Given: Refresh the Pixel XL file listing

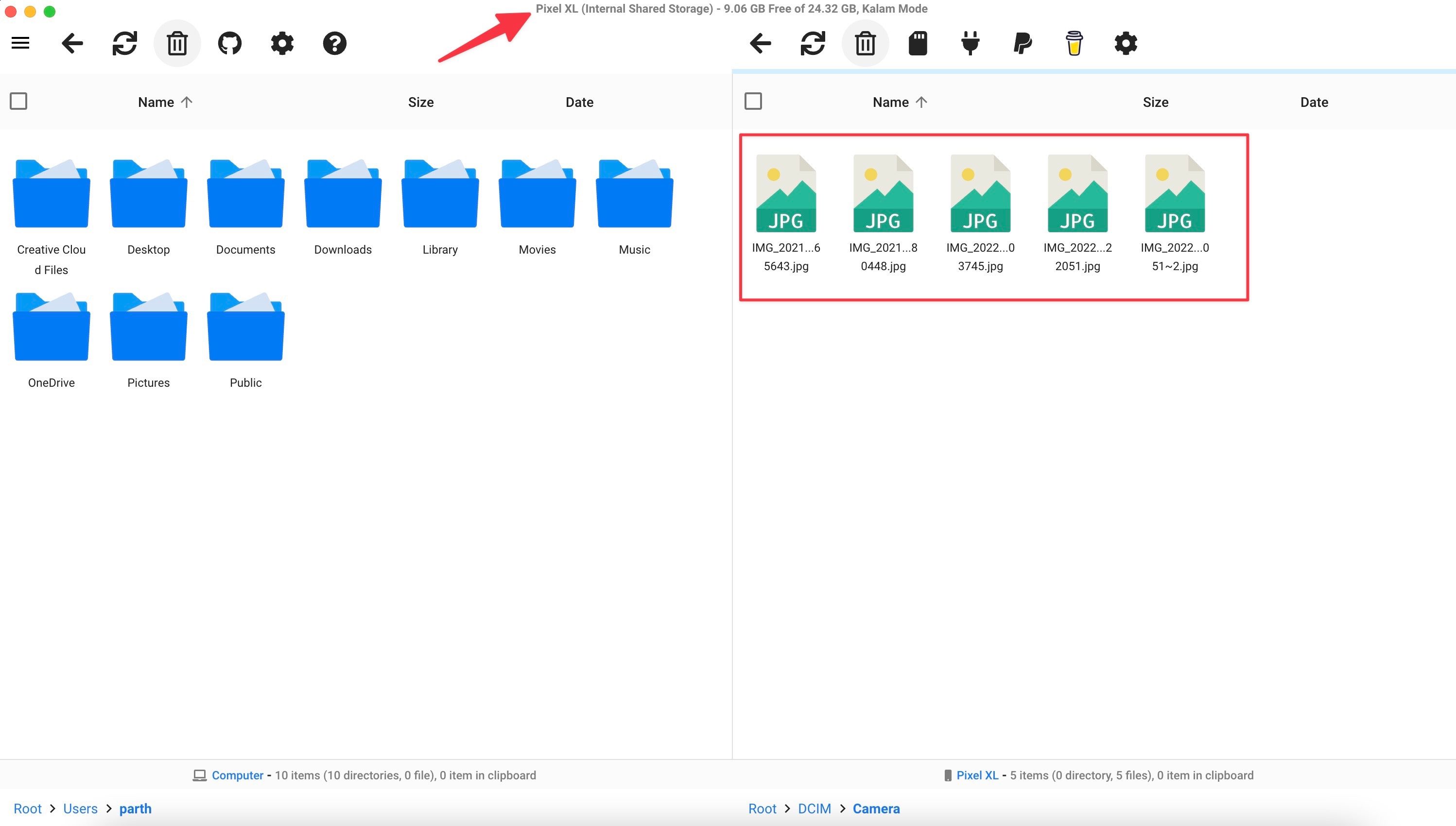Looking at the screenshot, I should [813, 43].
